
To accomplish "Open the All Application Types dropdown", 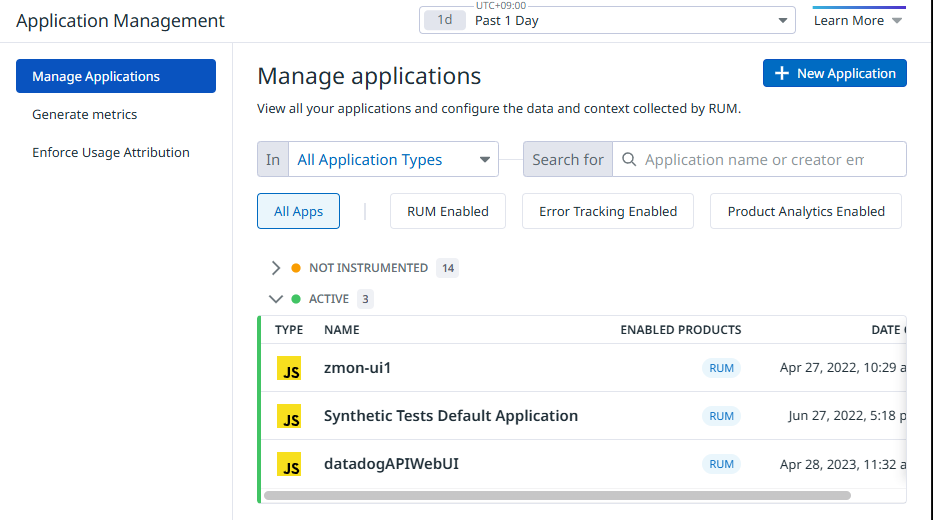I will point(393,160).
